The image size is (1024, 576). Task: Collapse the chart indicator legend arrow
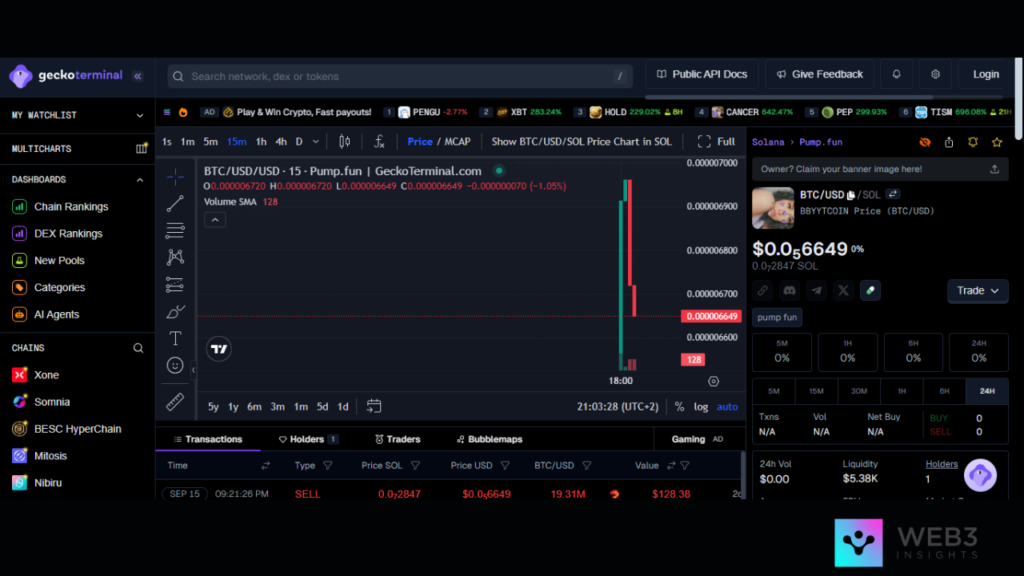215,220
